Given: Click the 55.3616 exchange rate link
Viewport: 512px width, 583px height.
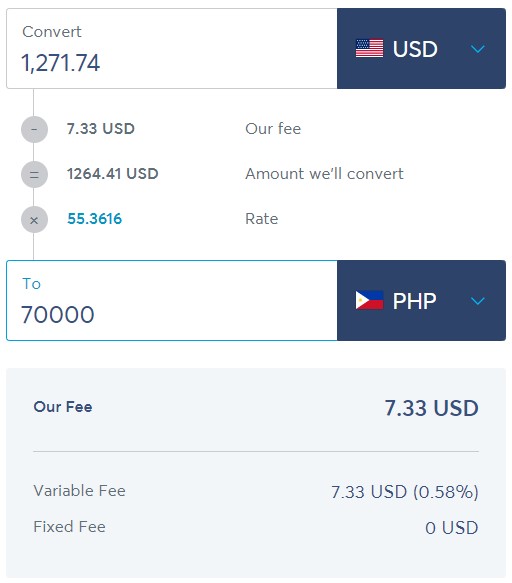Looking at the screenshot, I should pos(94,219).
